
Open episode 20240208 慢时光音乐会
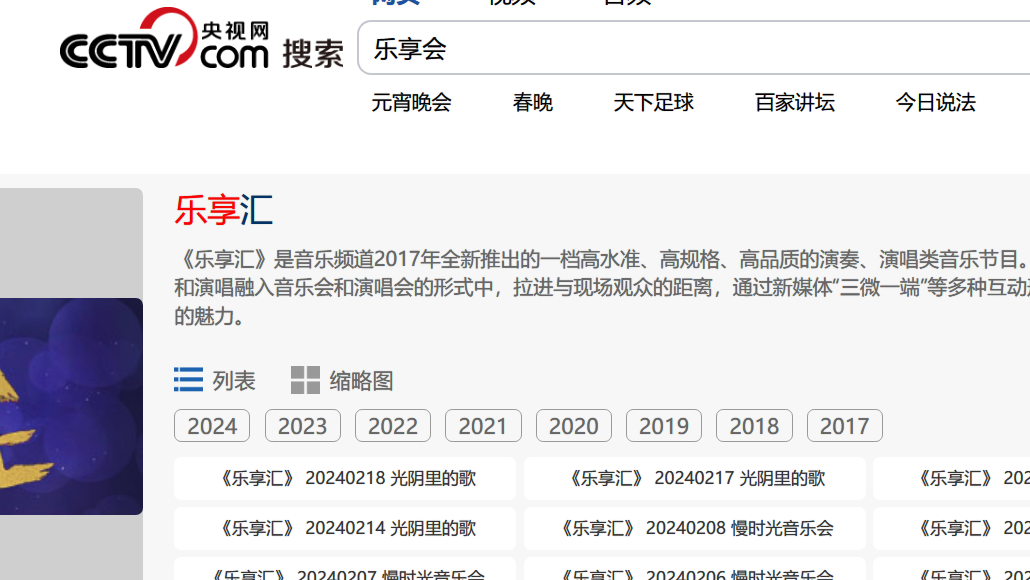(694, 528)
